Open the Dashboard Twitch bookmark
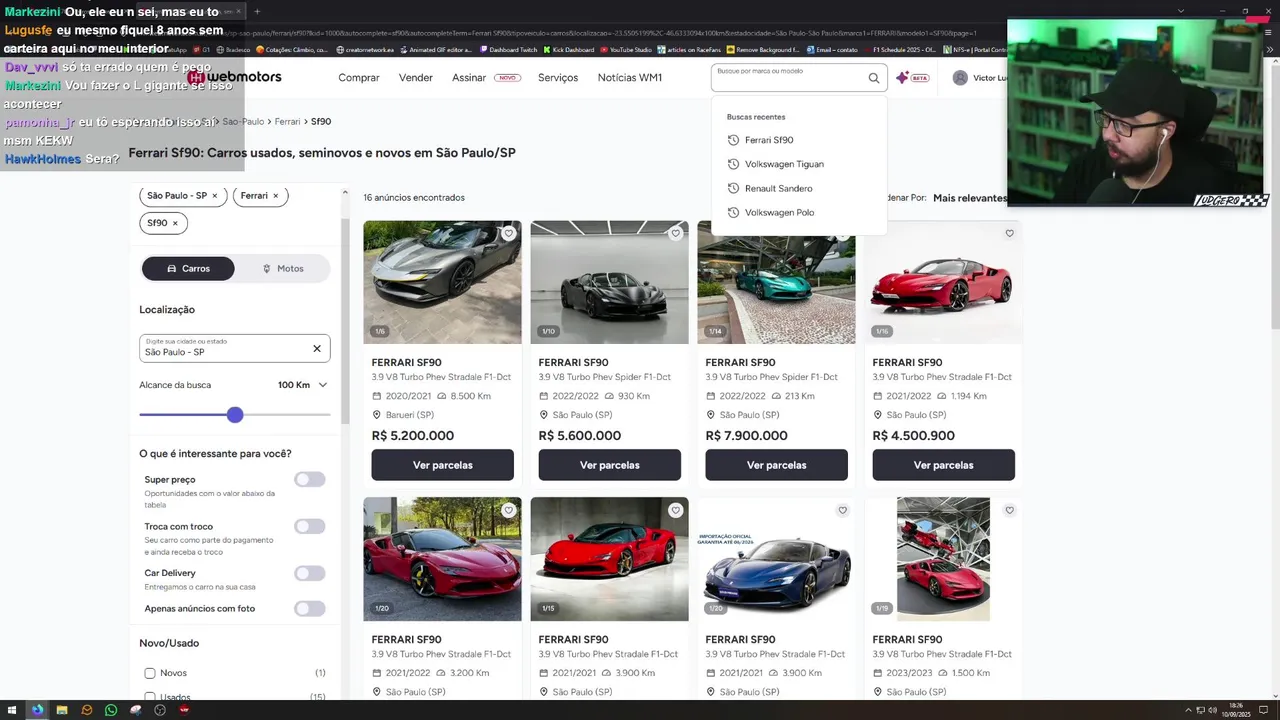 [x=508, y=49]
